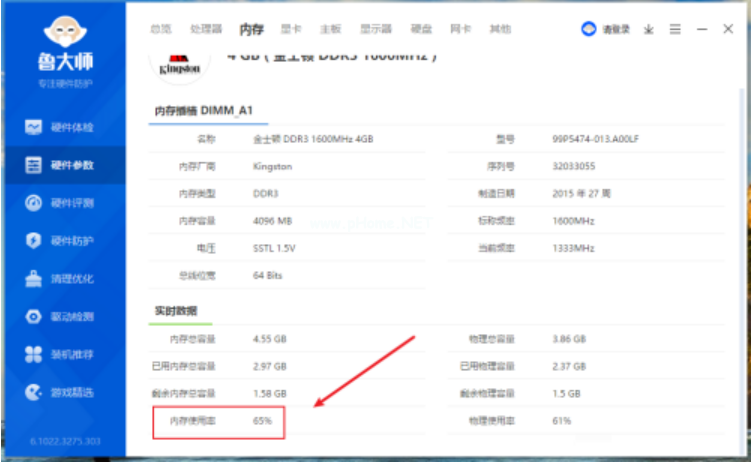Go to 硬件防护 shield icon

pos(34,241)
